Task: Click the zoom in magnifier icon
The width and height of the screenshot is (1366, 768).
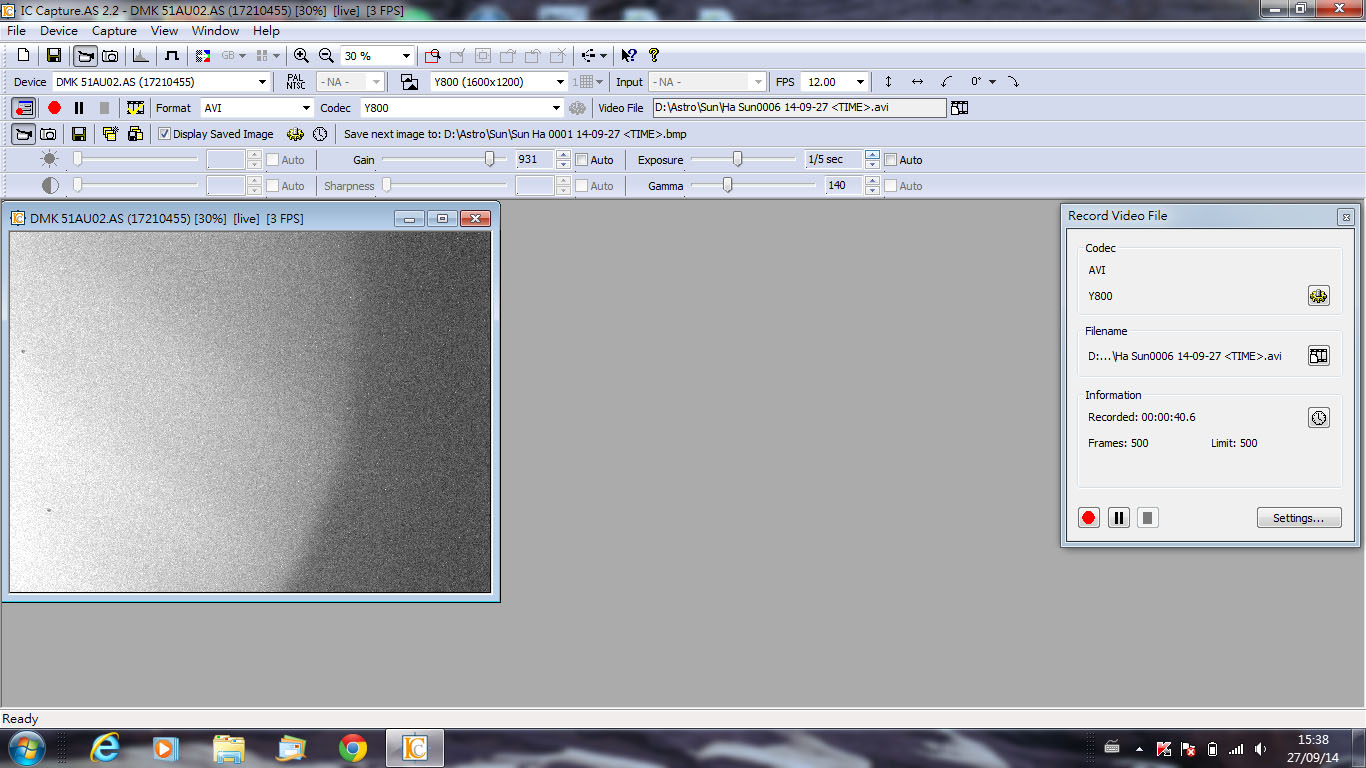Action: coord(301,56)
